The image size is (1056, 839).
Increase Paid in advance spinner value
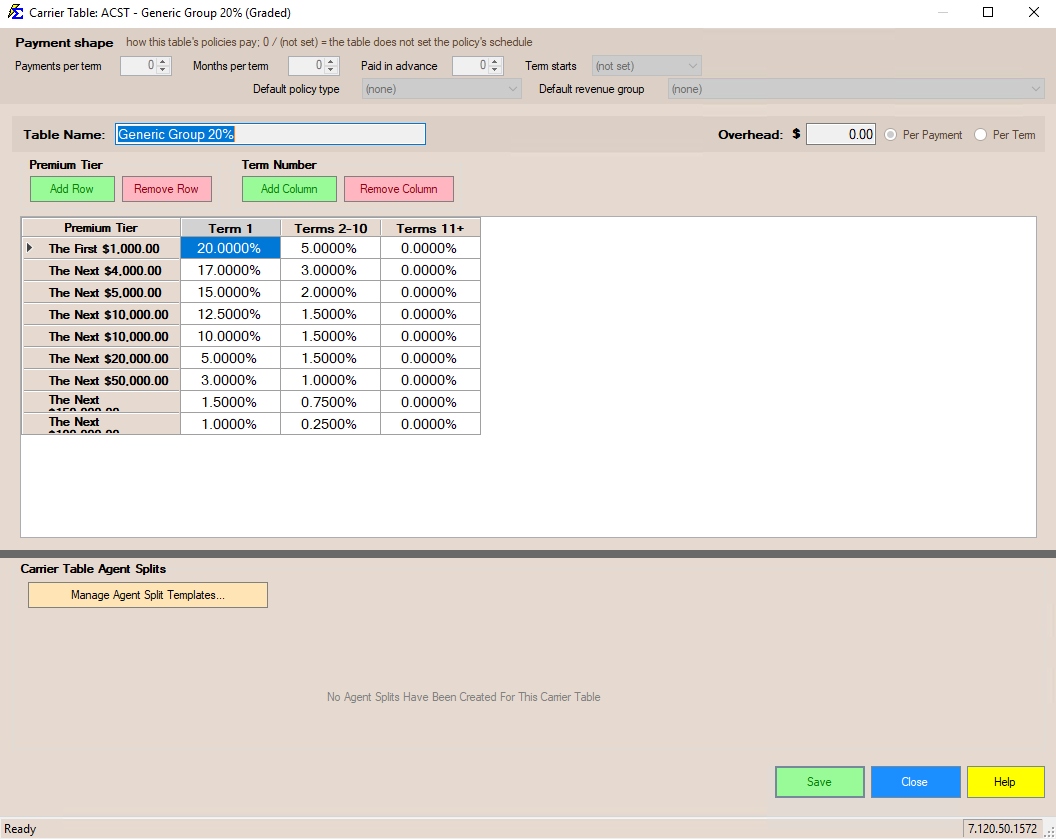pyautogui.click(x=494, y=62)
